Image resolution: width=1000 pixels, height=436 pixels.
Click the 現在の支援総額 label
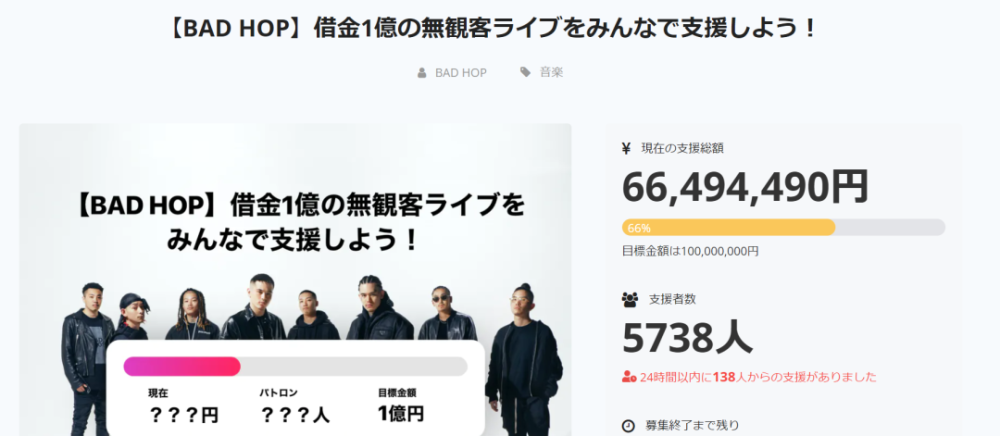coord(682,149)
